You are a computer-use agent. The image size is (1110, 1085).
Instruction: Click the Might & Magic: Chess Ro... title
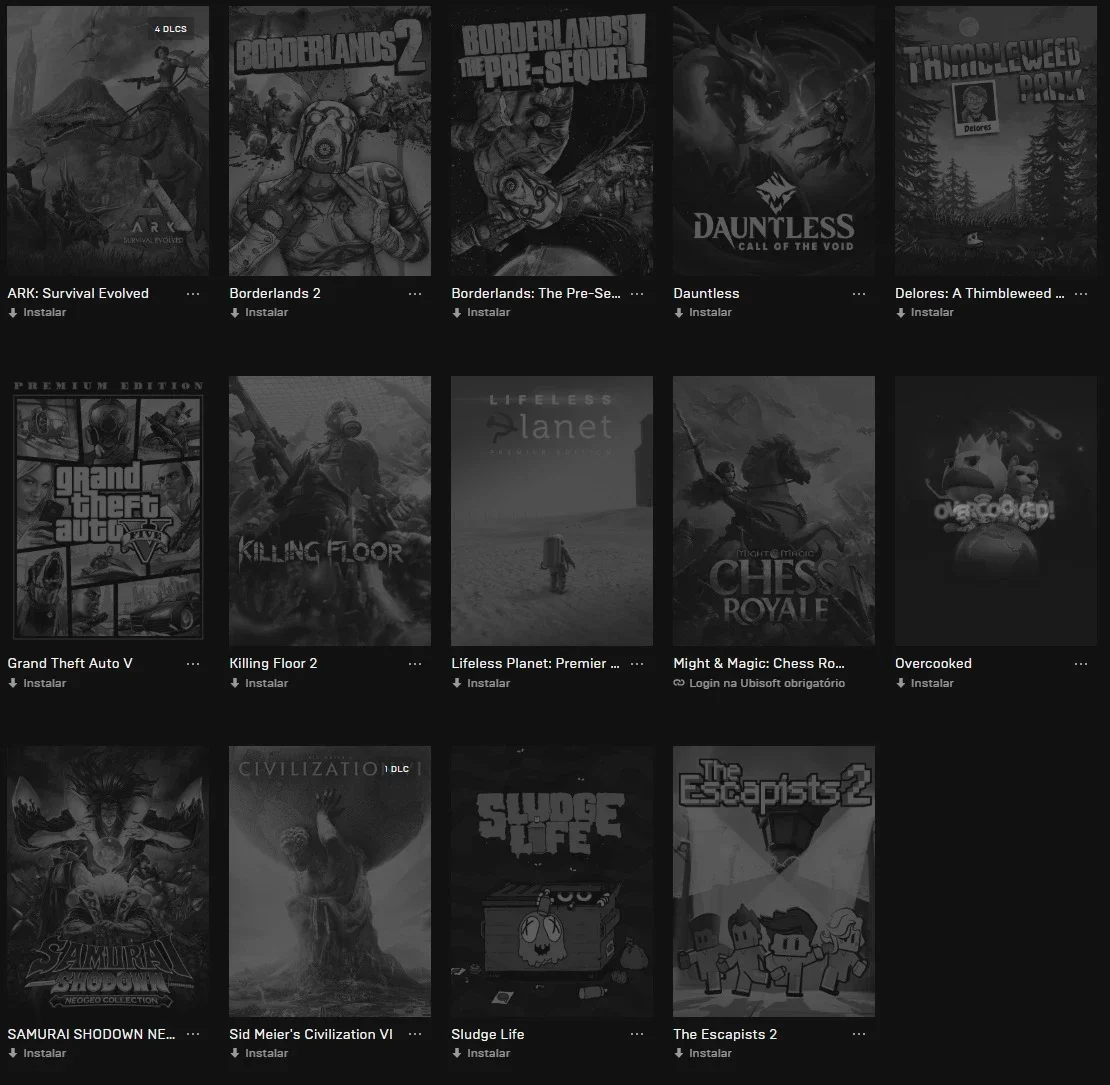click(x=759, y=663)
